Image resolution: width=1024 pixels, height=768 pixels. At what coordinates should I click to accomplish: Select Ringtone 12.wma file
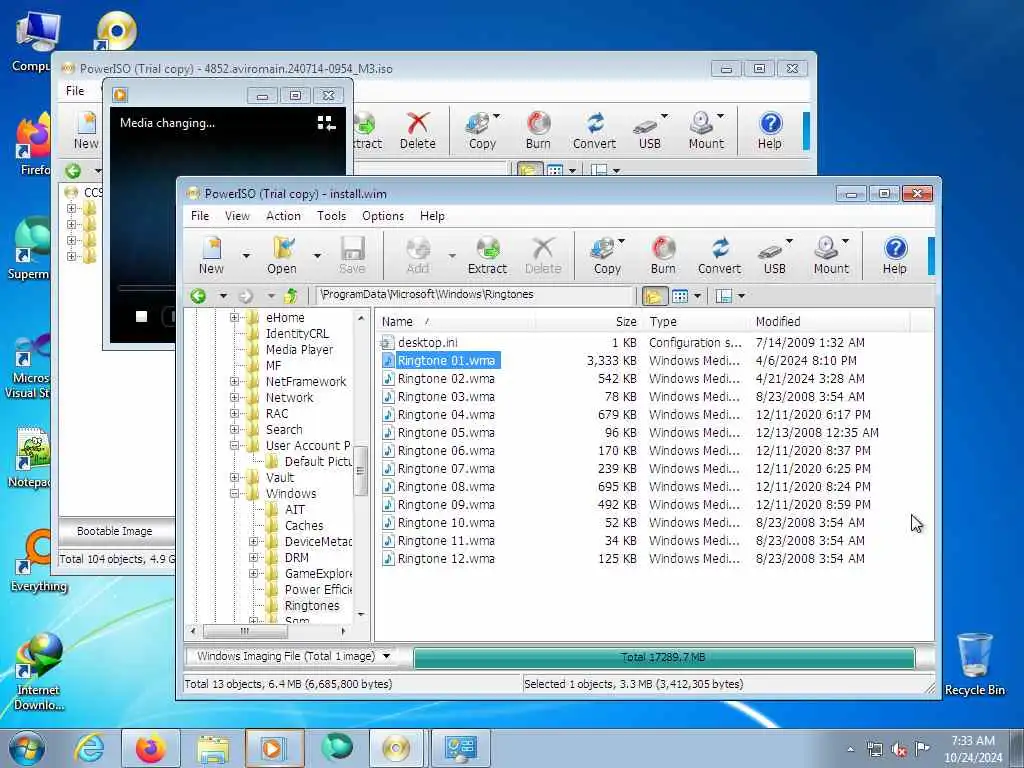446,559
